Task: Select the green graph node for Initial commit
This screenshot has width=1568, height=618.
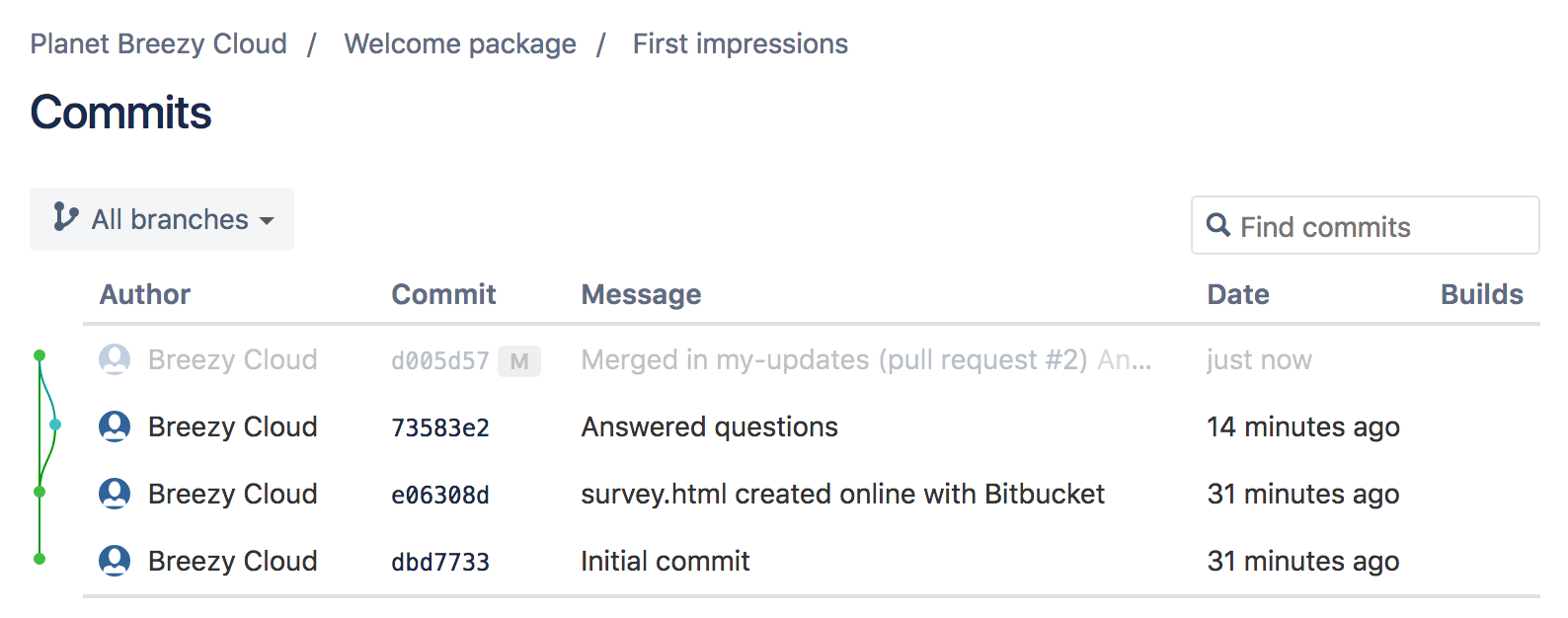Action: point(39,558)
